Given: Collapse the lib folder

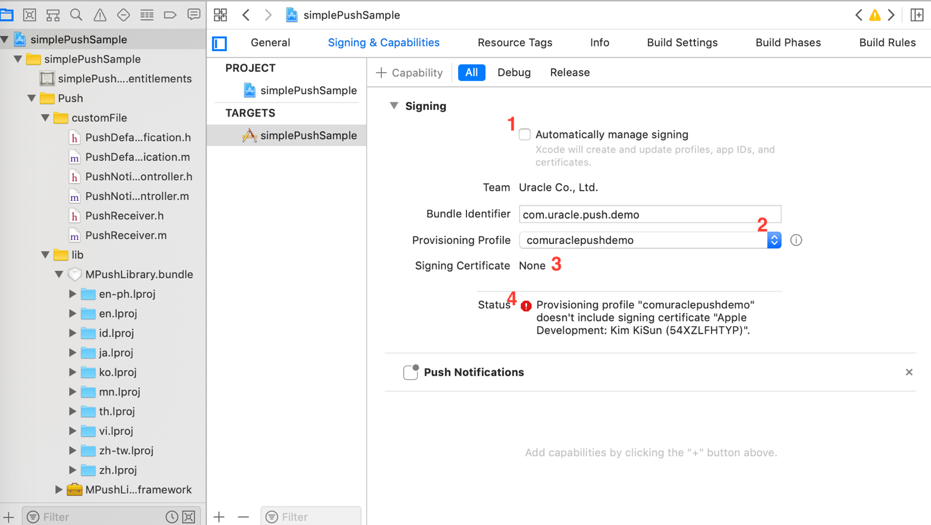Looking at the screenshot, I should 45,255.
